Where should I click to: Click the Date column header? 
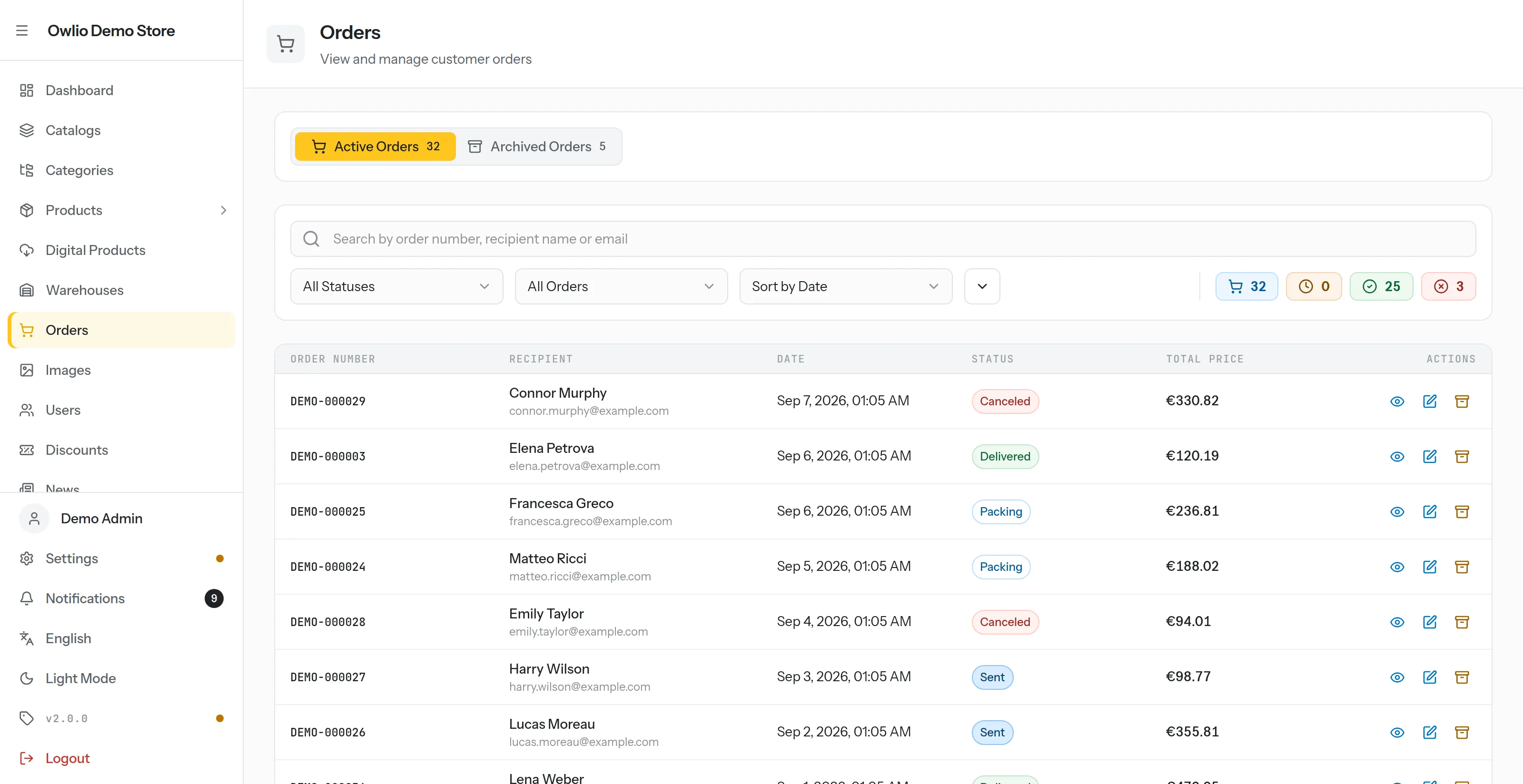[x=791, y=359]
